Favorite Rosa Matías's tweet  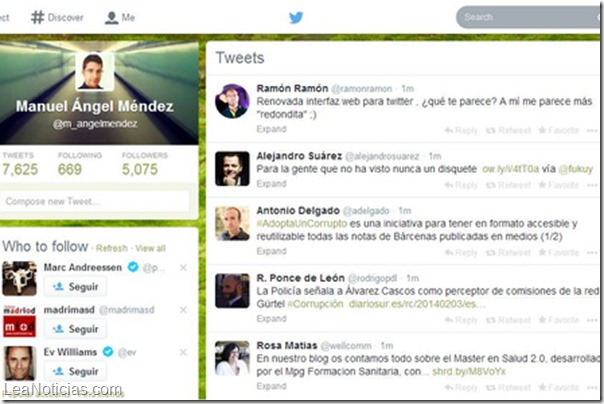tap(559, 387)
